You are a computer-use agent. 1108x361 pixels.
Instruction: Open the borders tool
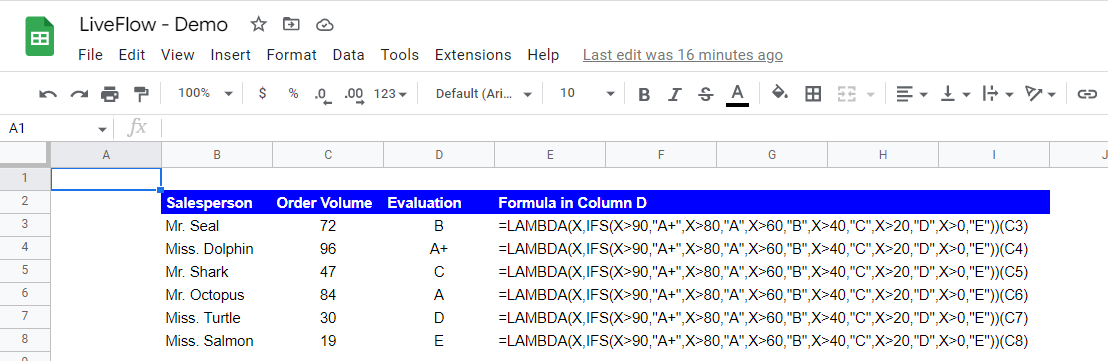pos(813,94)
